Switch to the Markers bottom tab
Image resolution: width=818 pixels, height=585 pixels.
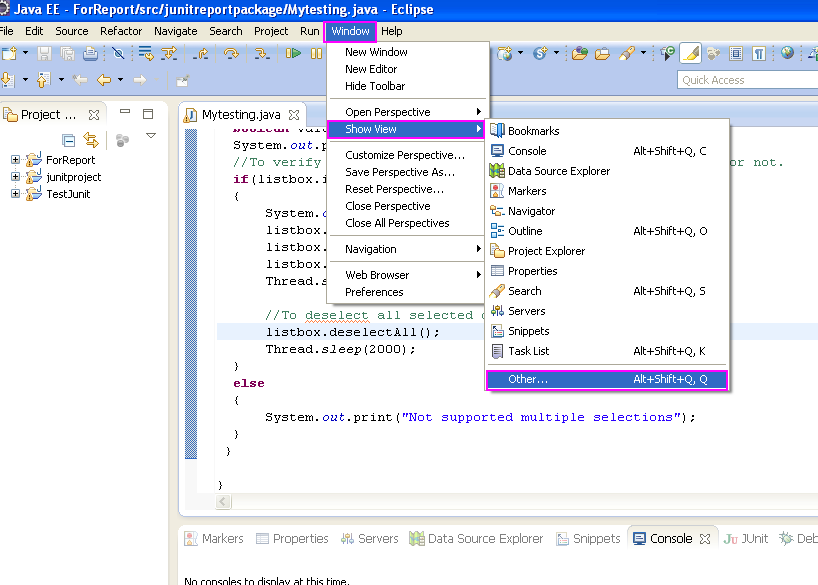pyautogui.click(x=214, y=539)
